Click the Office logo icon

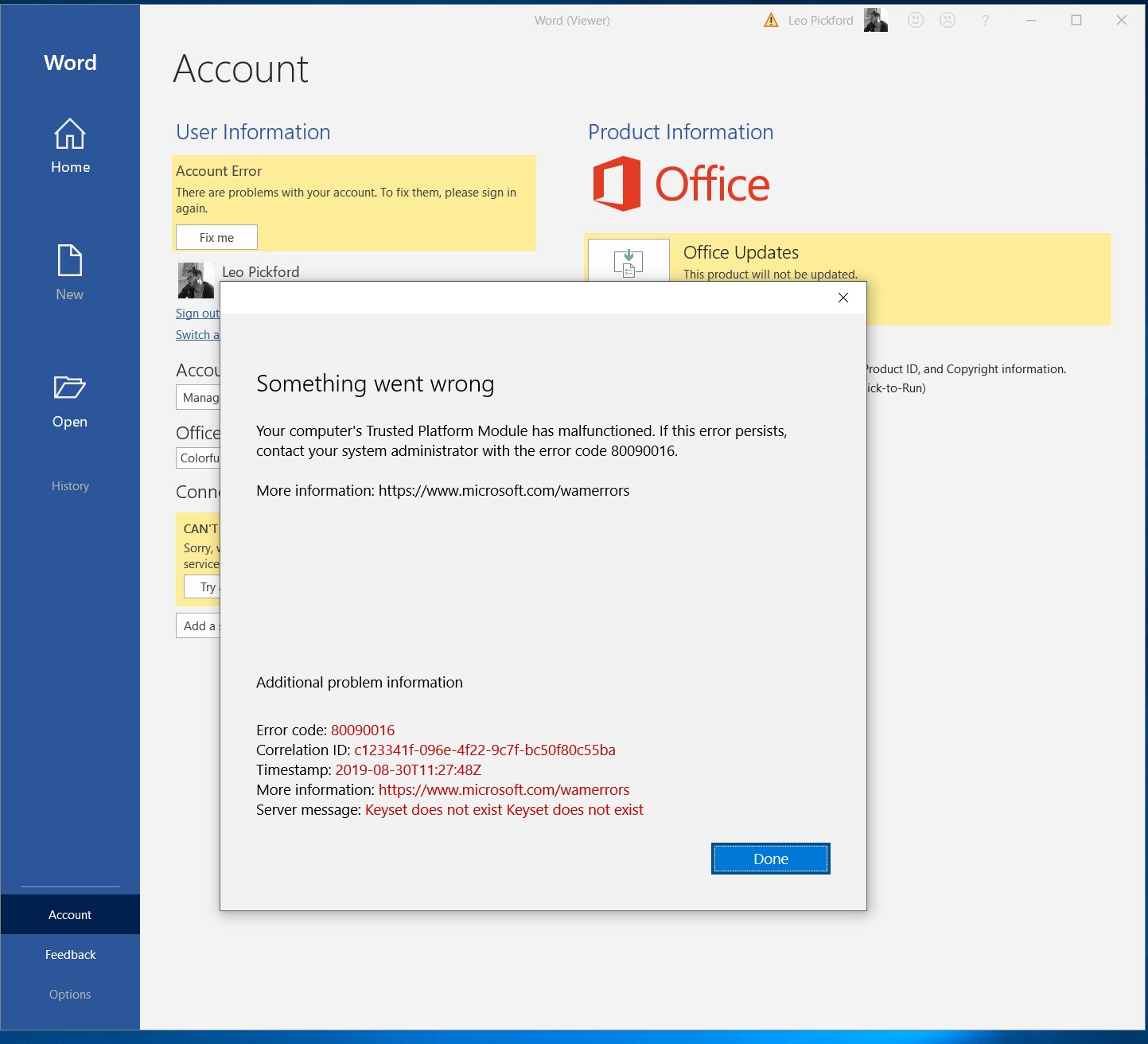[x=617, y=184]
